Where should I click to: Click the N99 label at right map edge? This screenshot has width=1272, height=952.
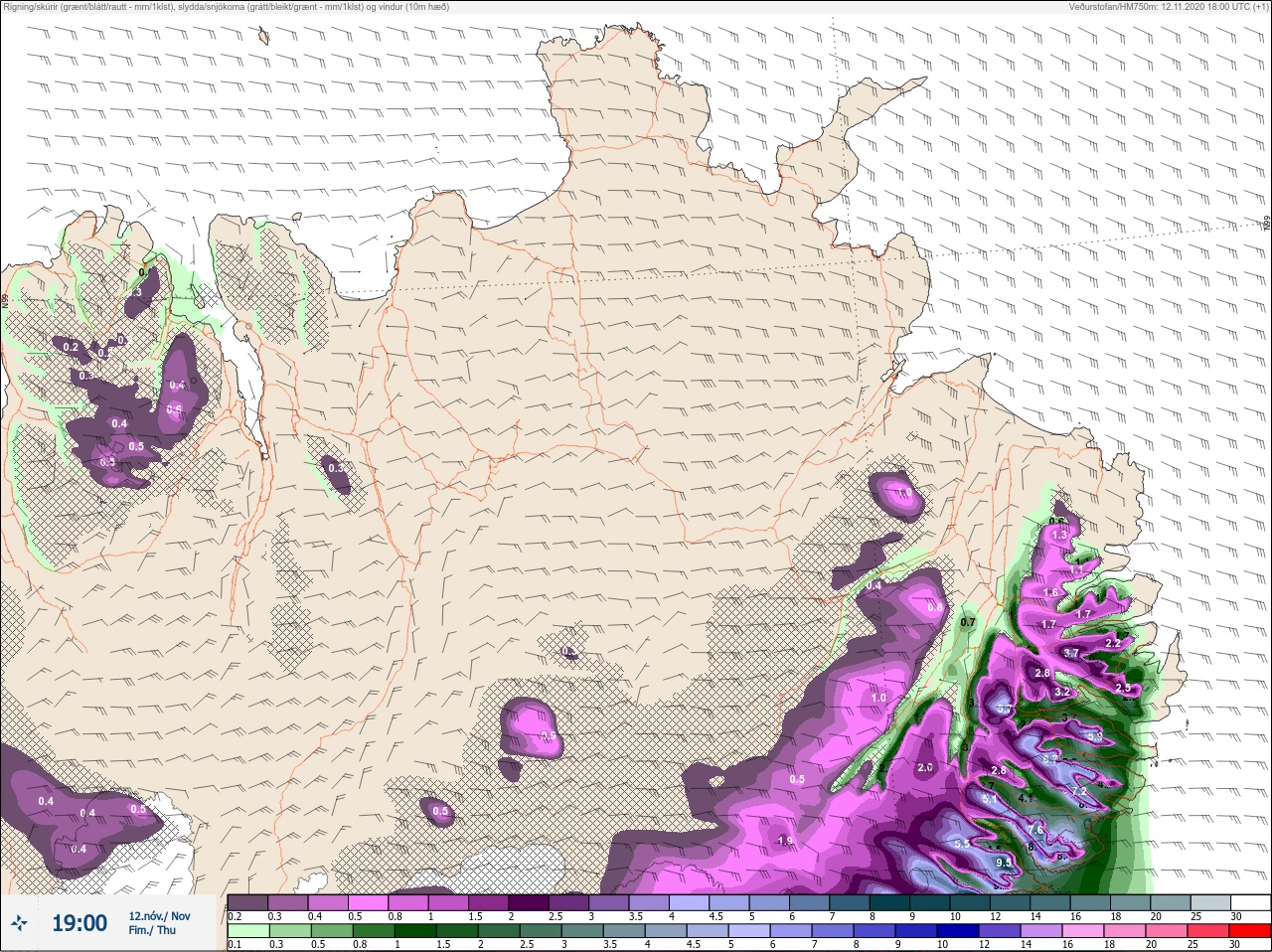[1266, 225]
